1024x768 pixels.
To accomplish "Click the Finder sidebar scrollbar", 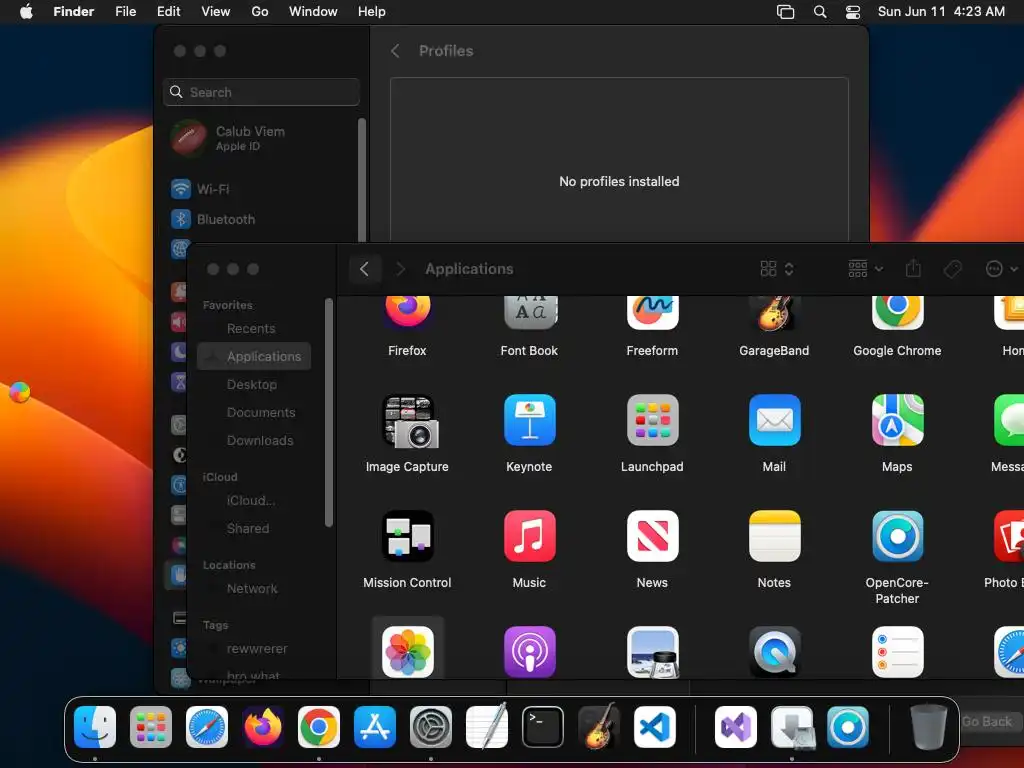I will tap(328, 413).
